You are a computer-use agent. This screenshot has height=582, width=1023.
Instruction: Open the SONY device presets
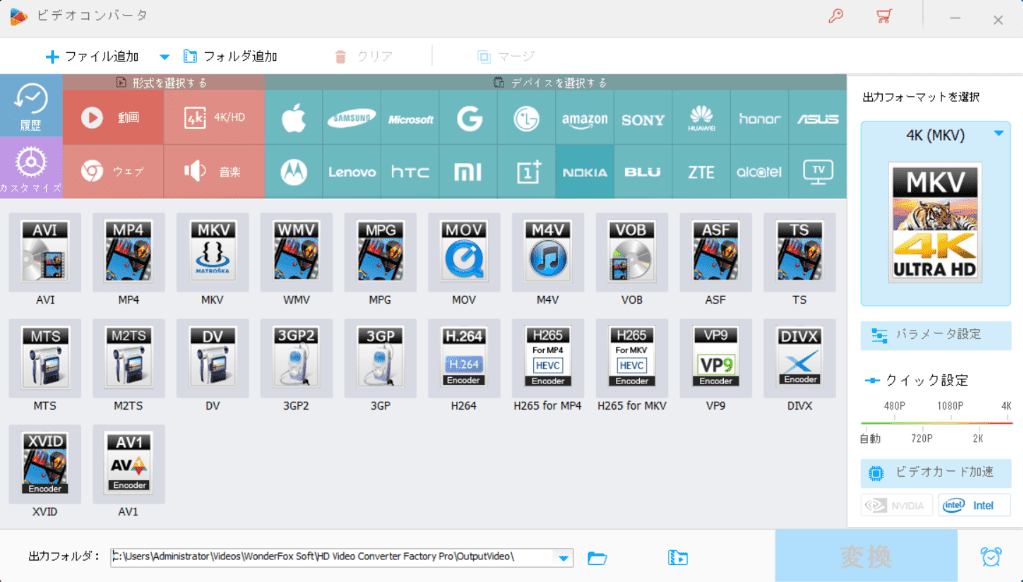643,118
